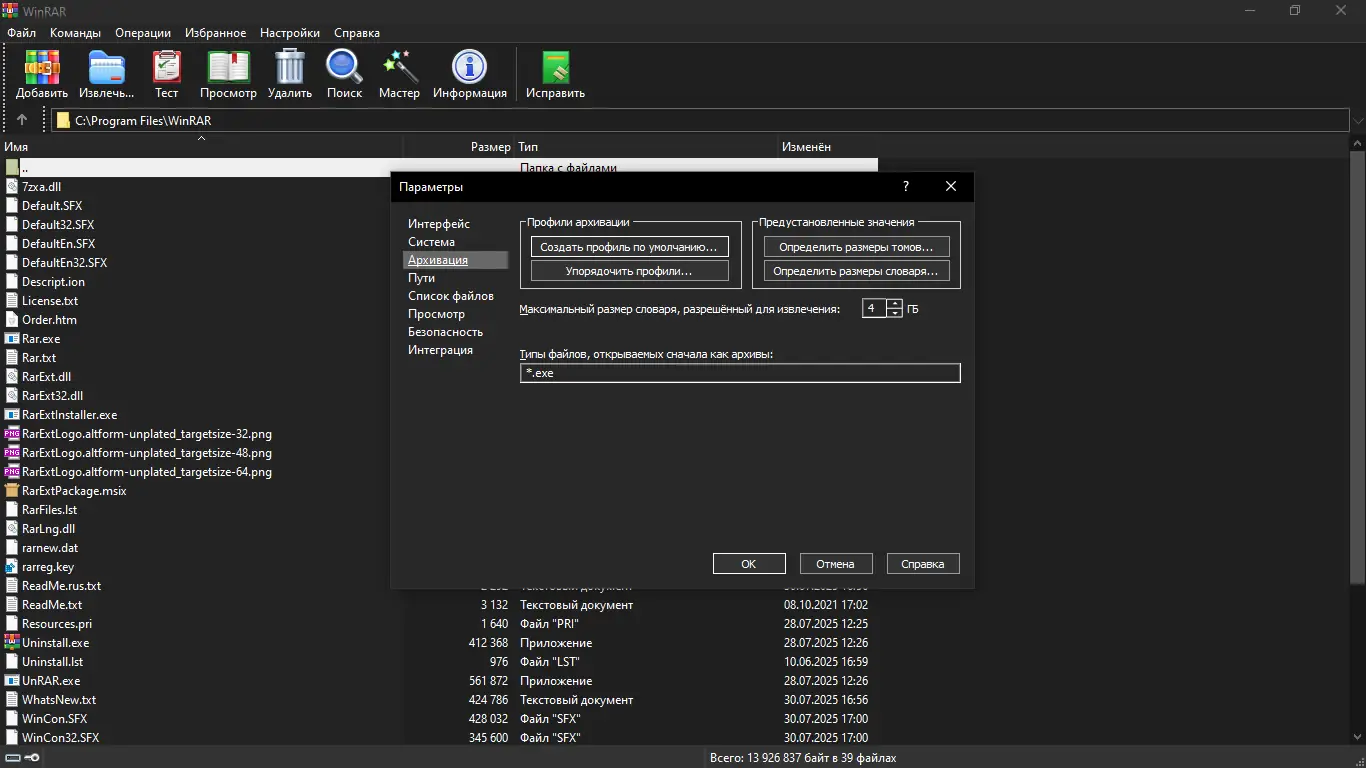Open the Команды menu

(75, 33)
